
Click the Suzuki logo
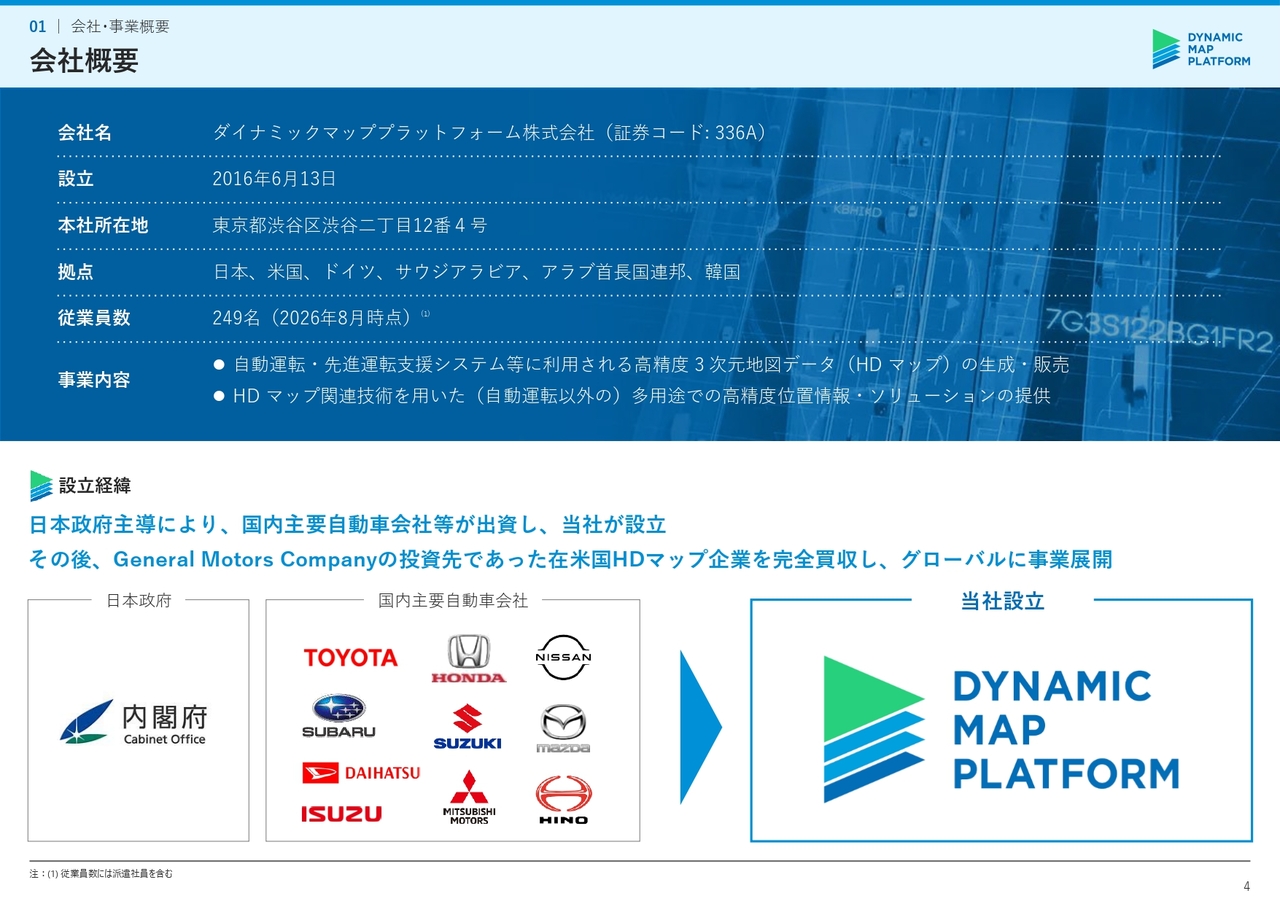[x=467, y=727]
